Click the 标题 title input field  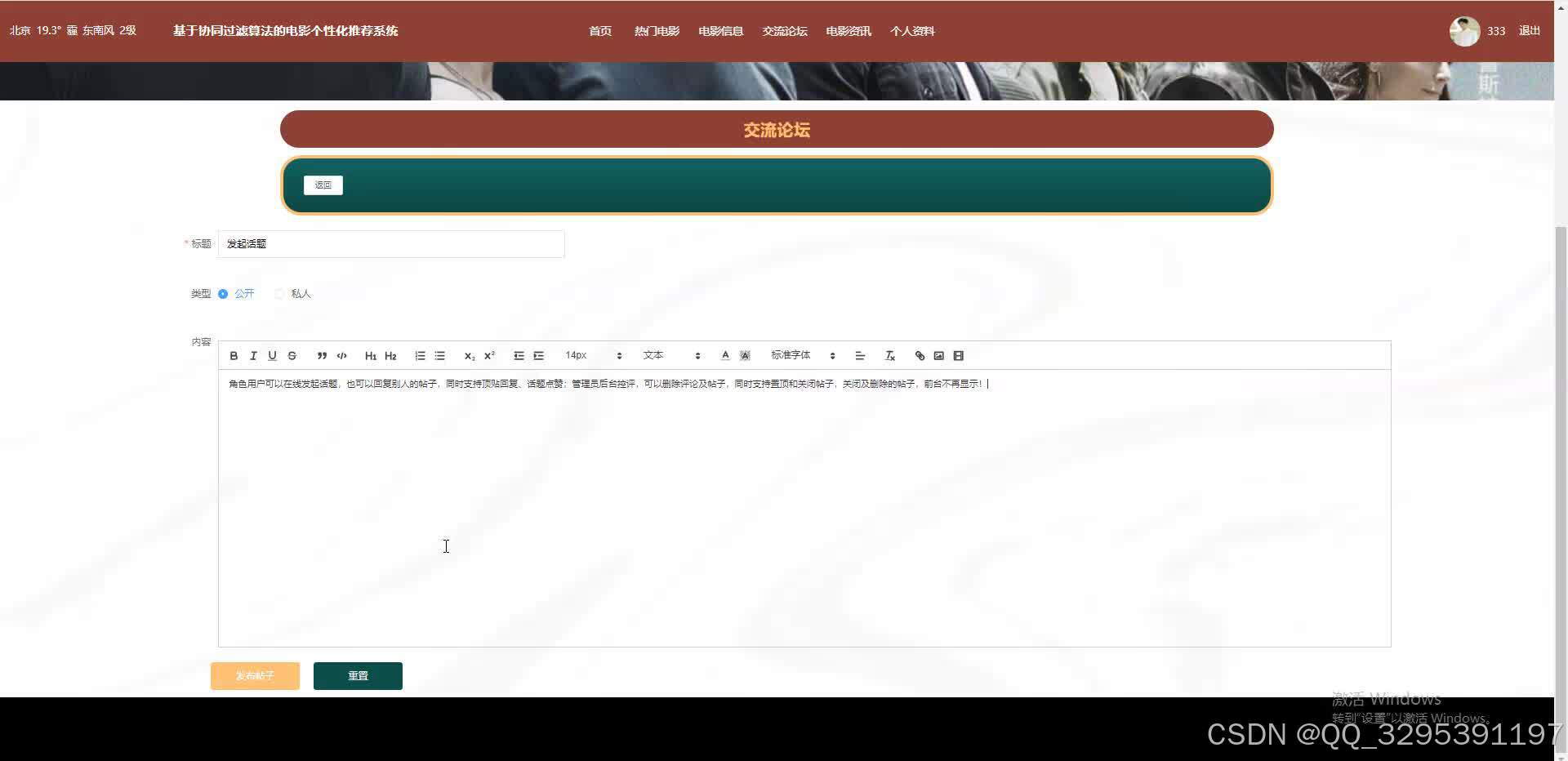391,244
